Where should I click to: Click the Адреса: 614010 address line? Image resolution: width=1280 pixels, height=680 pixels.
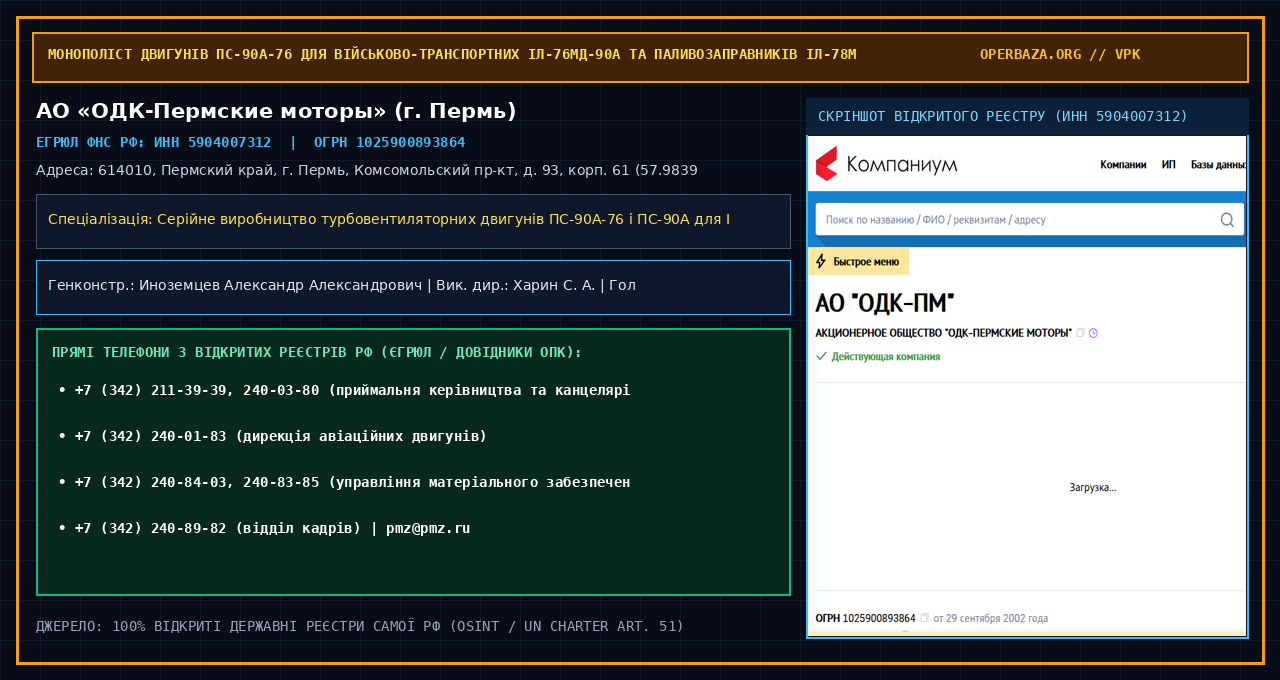(367, 170)
